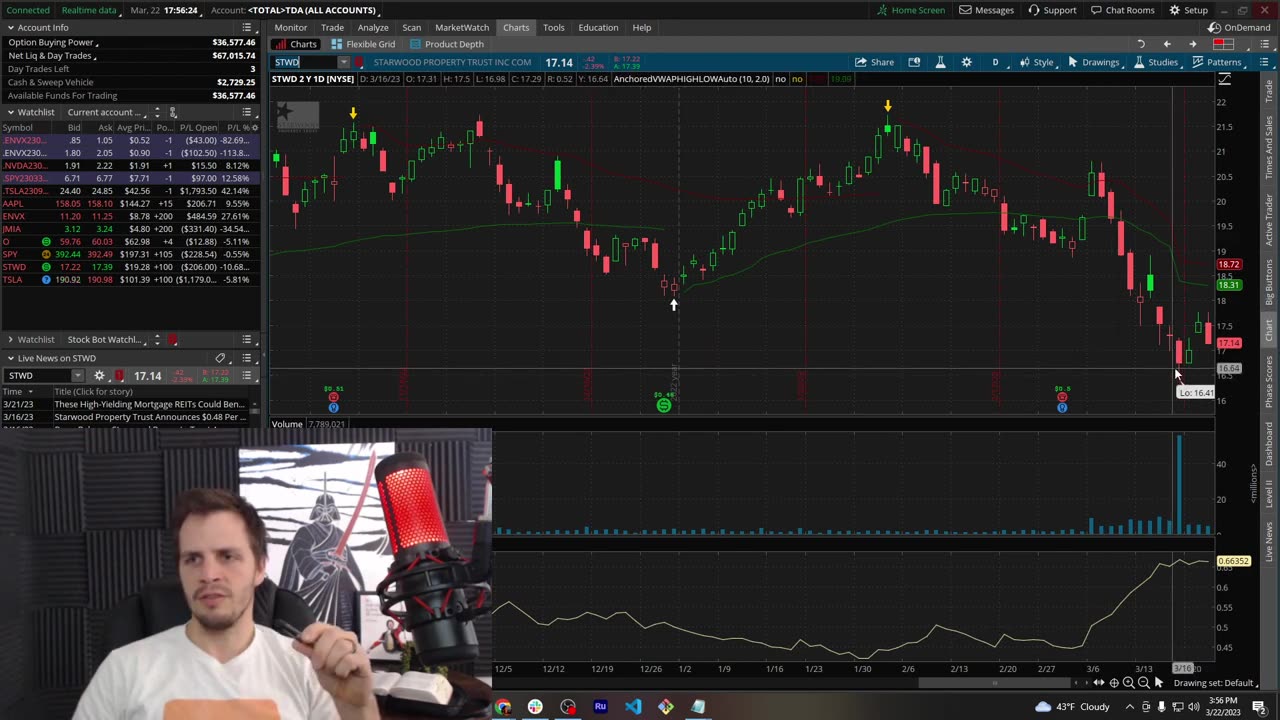Select the TSLA row in watchlist
This screenshot has width=1280, height=720.
[130, 279]
